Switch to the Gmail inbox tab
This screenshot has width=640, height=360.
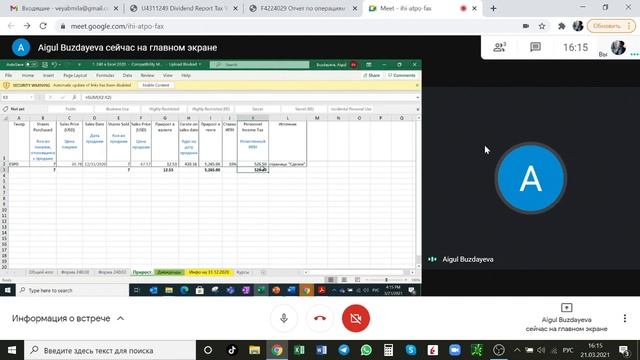pyautogui.click(x=64, y=8)
